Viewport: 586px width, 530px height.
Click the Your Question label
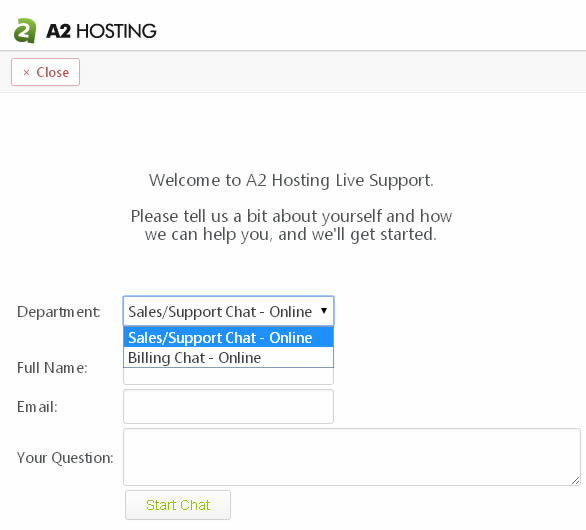click(65, 458)
